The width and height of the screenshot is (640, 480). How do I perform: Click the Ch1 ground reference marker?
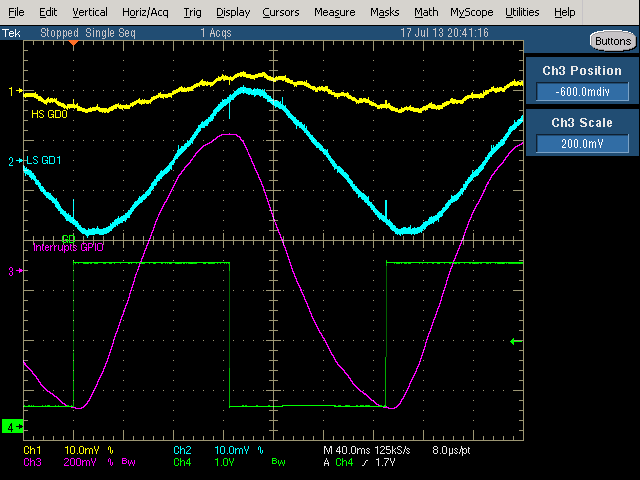[x=13, y=91]
